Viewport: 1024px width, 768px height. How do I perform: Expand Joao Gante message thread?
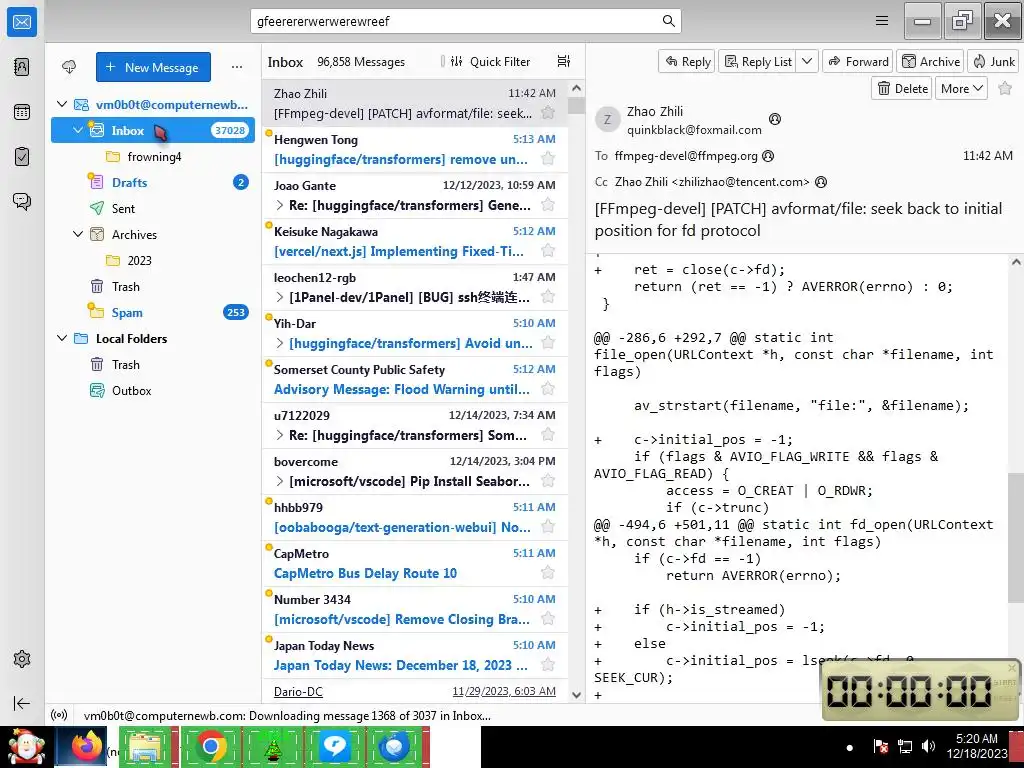point(280,205)
